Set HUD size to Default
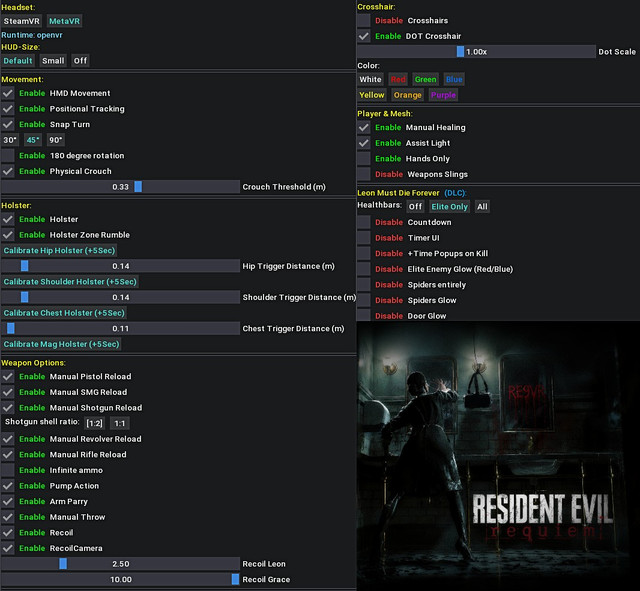Viewport: 640px width, 591px height. click(x=18, y=61)
